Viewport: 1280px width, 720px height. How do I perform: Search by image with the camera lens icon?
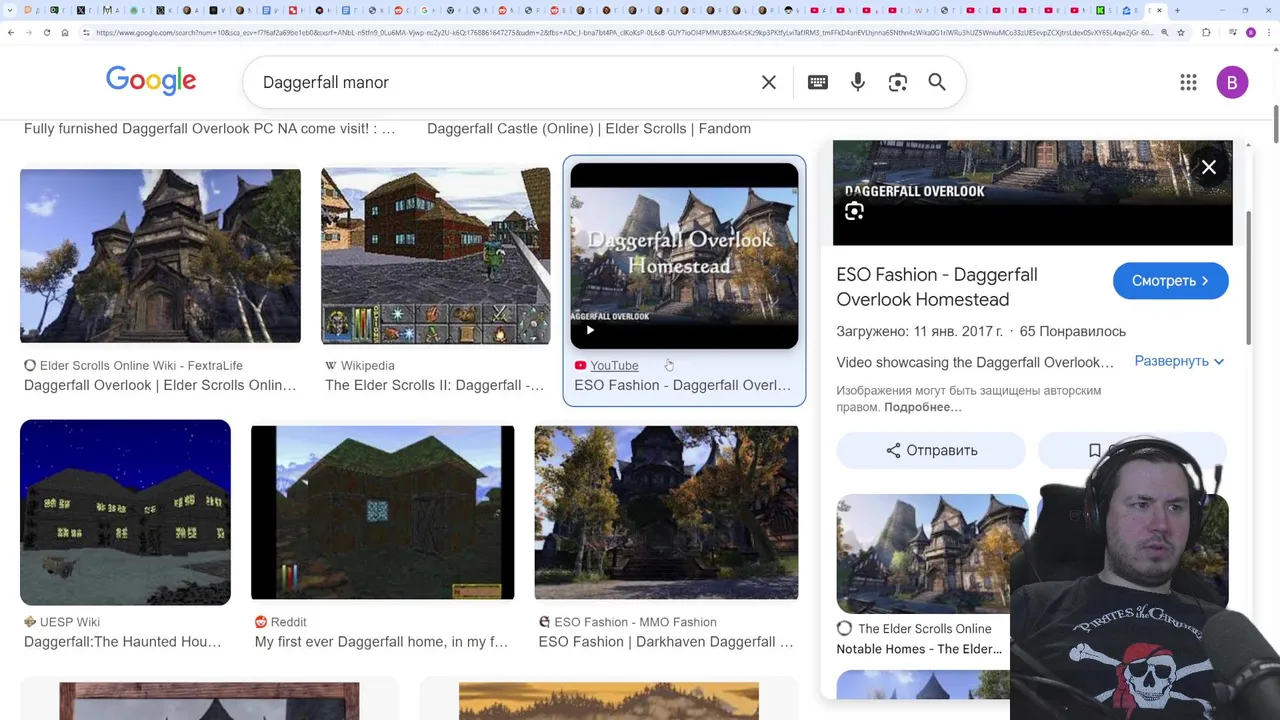click(898, 82)
